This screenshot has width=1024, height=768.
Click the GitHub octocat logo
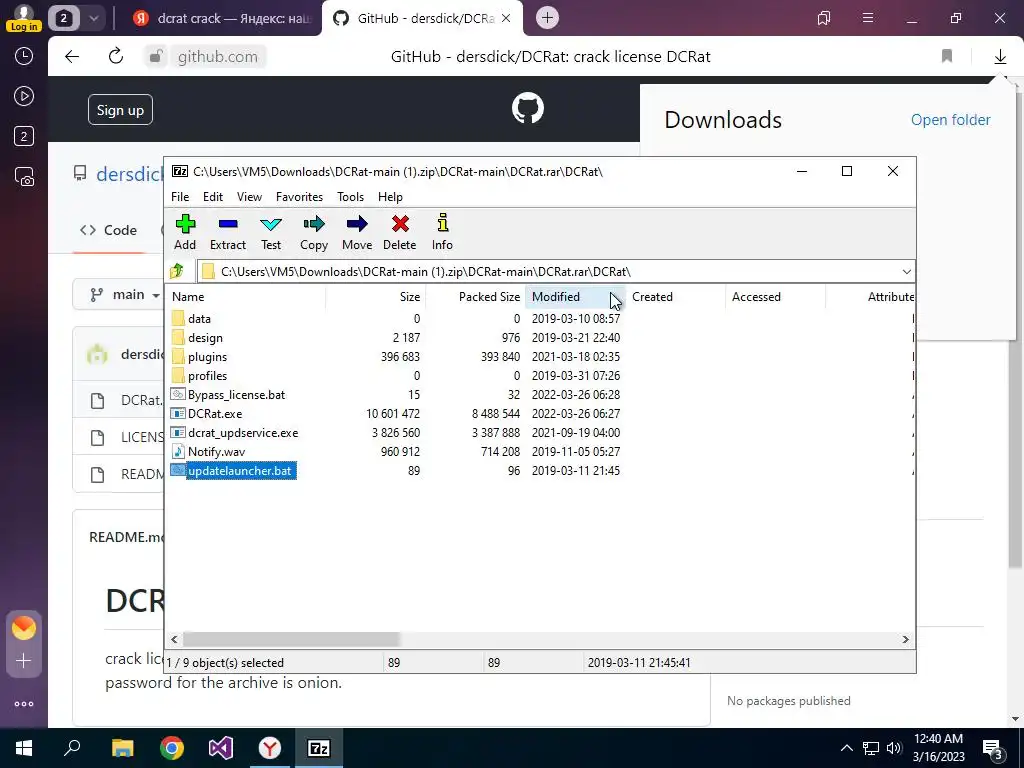pyautogui.click(x=528, y=108)
